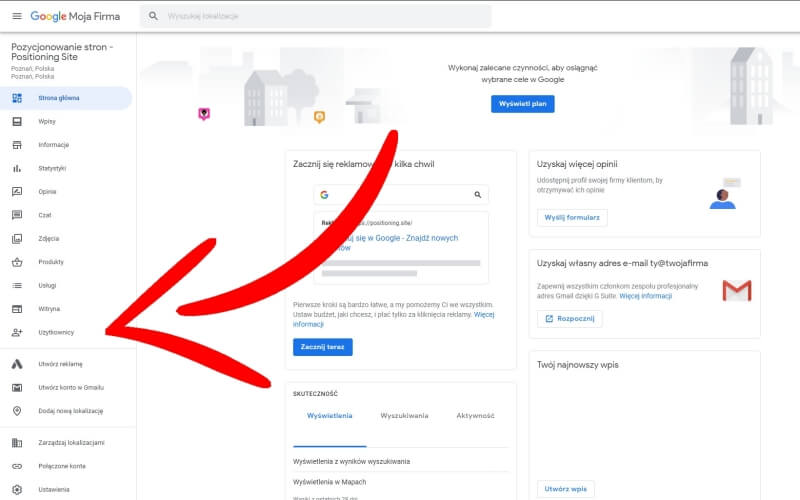
Task: Open Opinie in the sidebar
Action: coord(66,192)
